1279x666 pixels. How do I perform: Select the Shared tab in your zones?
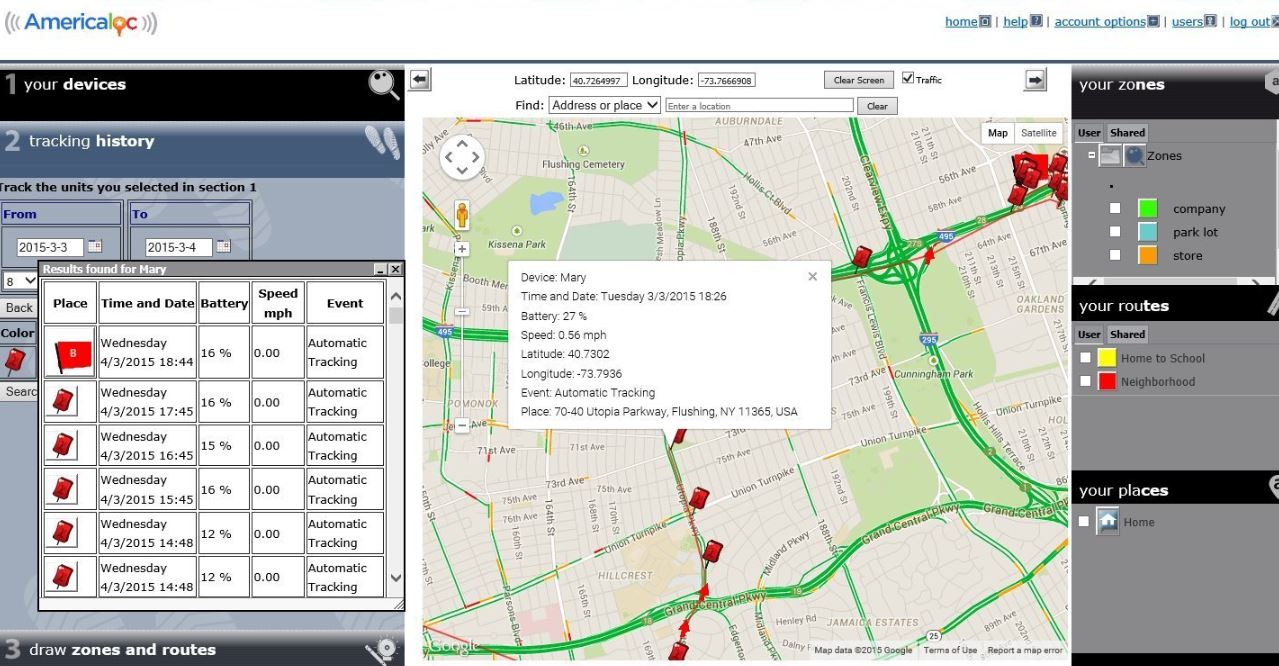tap(1127, 133)
